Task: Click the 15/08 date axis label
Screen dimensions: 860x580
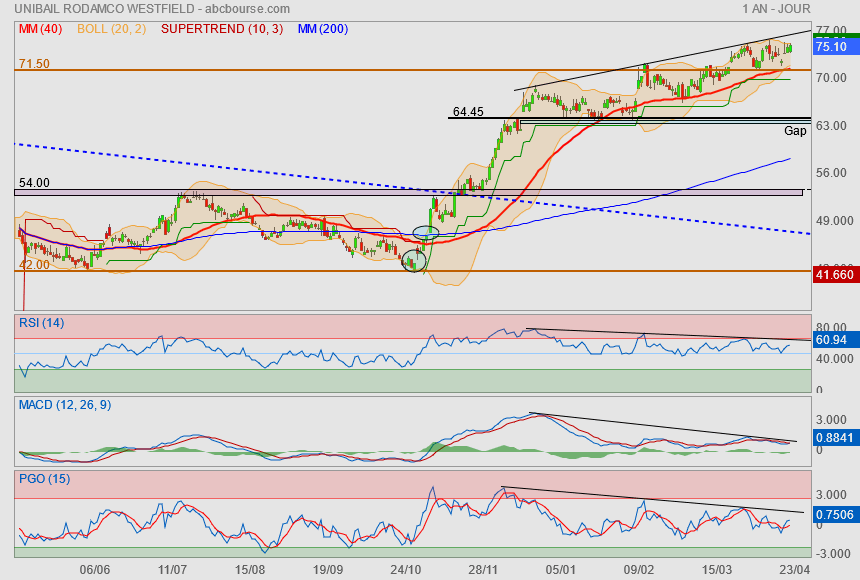Action: [250, 570]
